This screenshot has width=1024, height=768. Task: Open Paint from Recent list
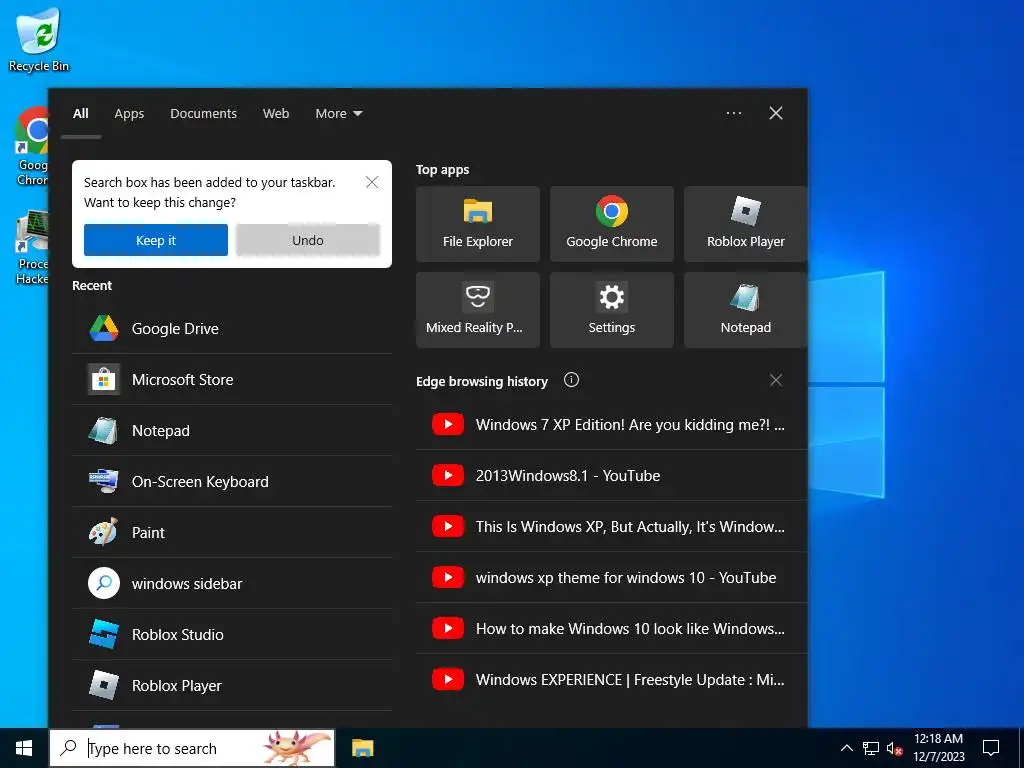tap(232, 532)
